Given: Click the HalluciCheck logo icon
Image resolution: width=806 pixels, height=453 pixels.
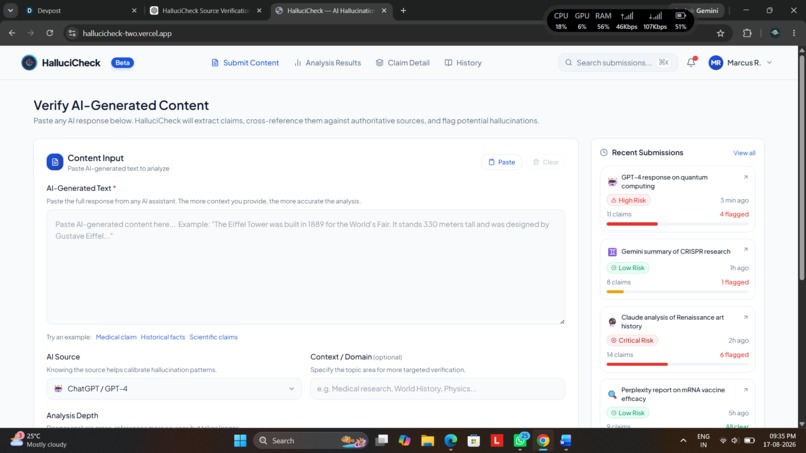Looking at the screenshot, I should (x=29, y=63).
